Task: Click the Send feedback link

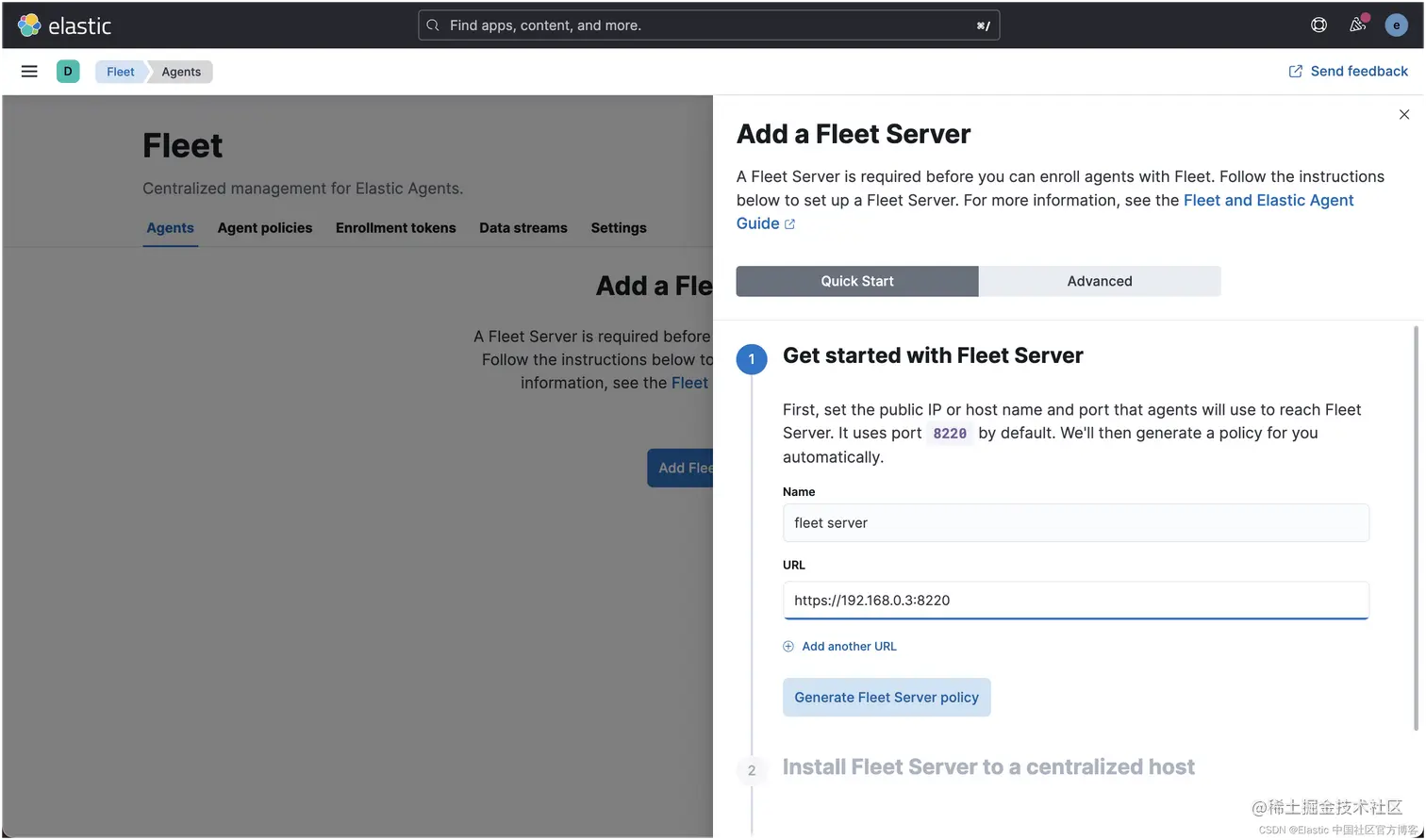Action: [1348, 72]
